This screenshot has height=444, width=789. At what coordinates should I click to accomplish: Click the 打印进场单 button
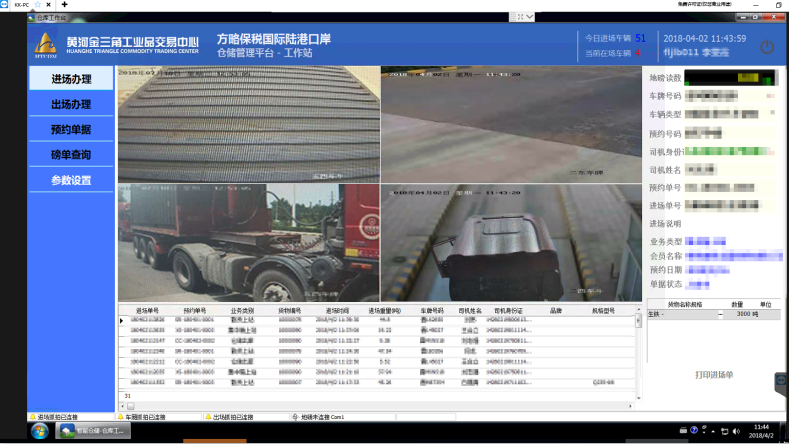tap(714, 375)
